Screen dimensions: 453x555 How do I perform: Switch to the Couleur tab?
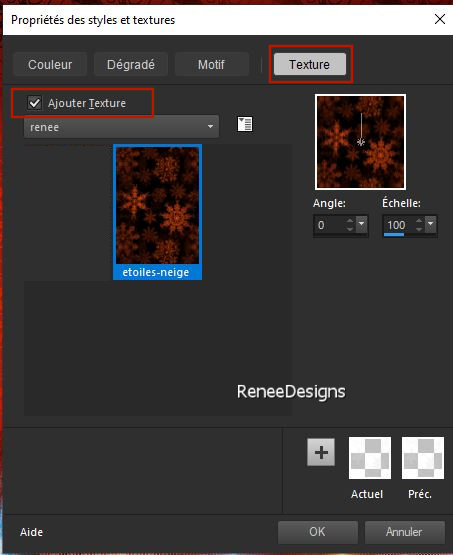[x=50, y=64]
